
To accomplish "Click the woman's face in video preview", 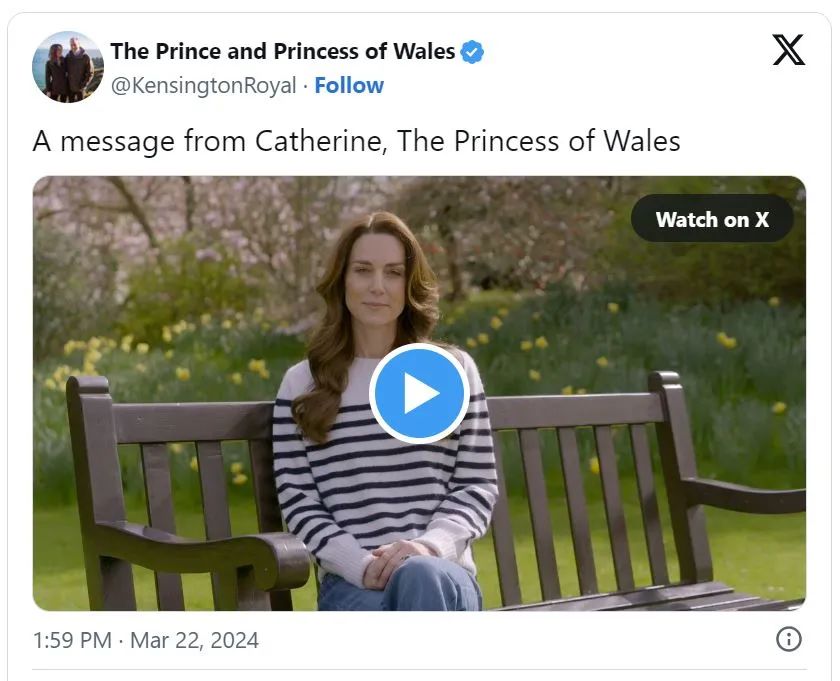I will coord(376,279).
